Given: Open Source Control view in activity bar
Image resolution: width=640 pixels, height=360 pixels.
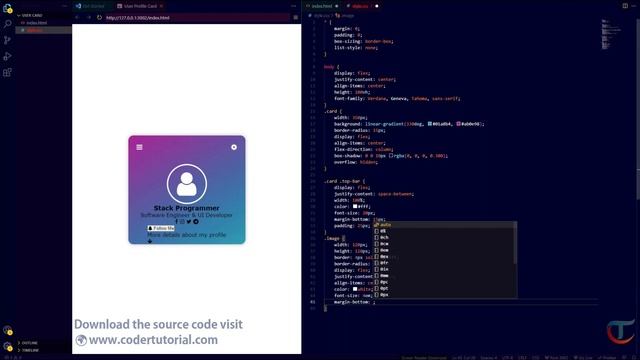Looking at the screenshot, I should coord(7,40).
